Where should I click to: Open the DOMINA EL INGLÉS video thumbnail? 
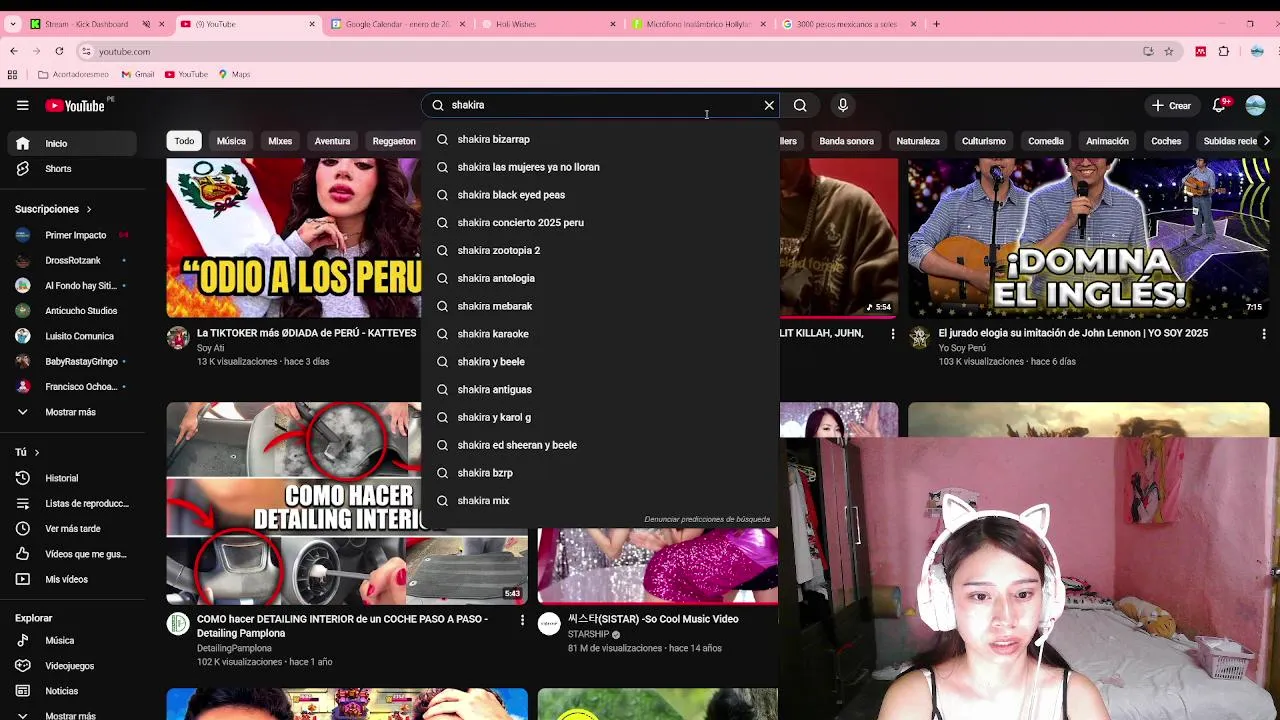point(1088,238)
